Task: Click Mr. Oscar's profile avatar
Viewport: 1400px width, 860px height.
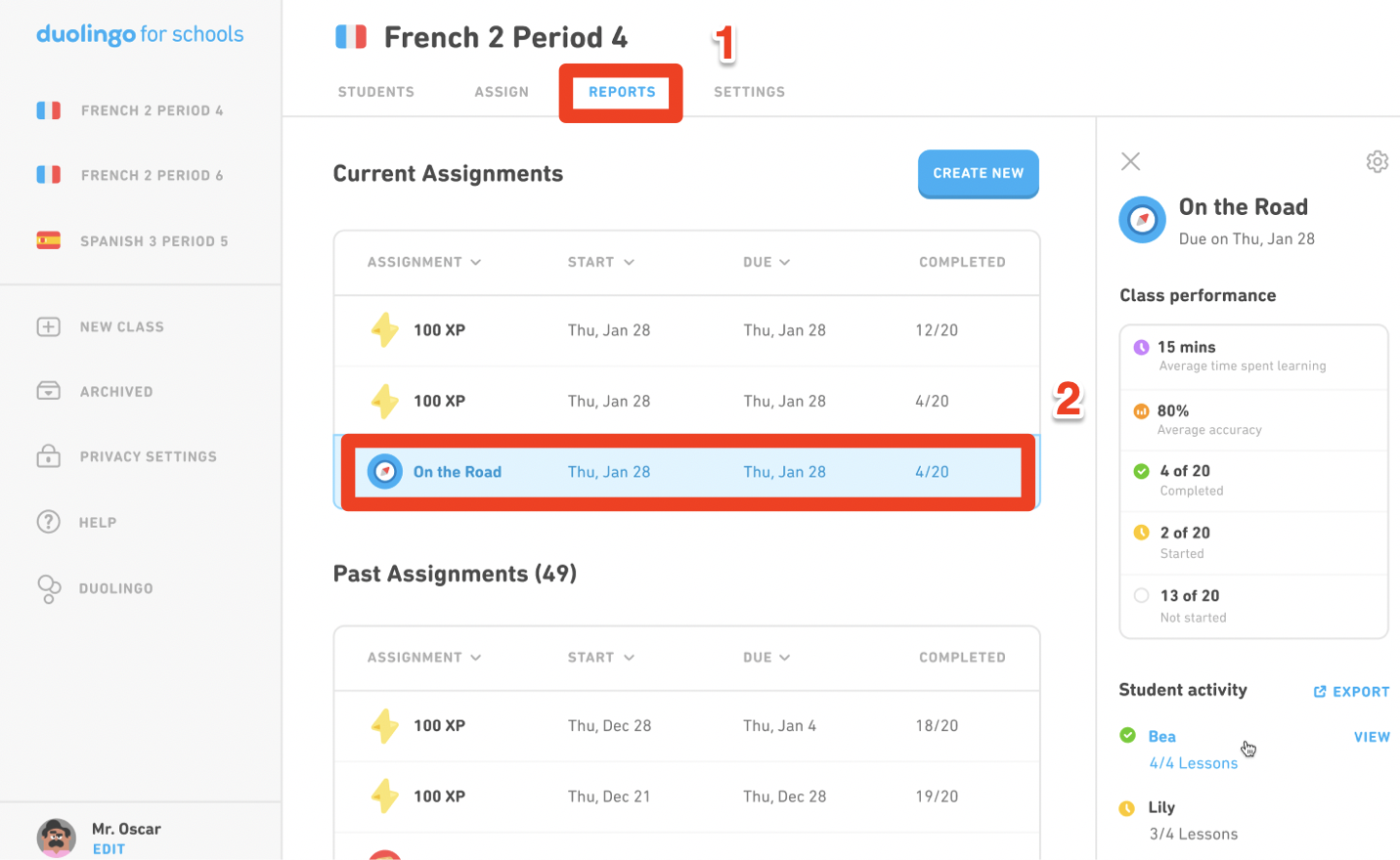Action: [x=56, y=838]
